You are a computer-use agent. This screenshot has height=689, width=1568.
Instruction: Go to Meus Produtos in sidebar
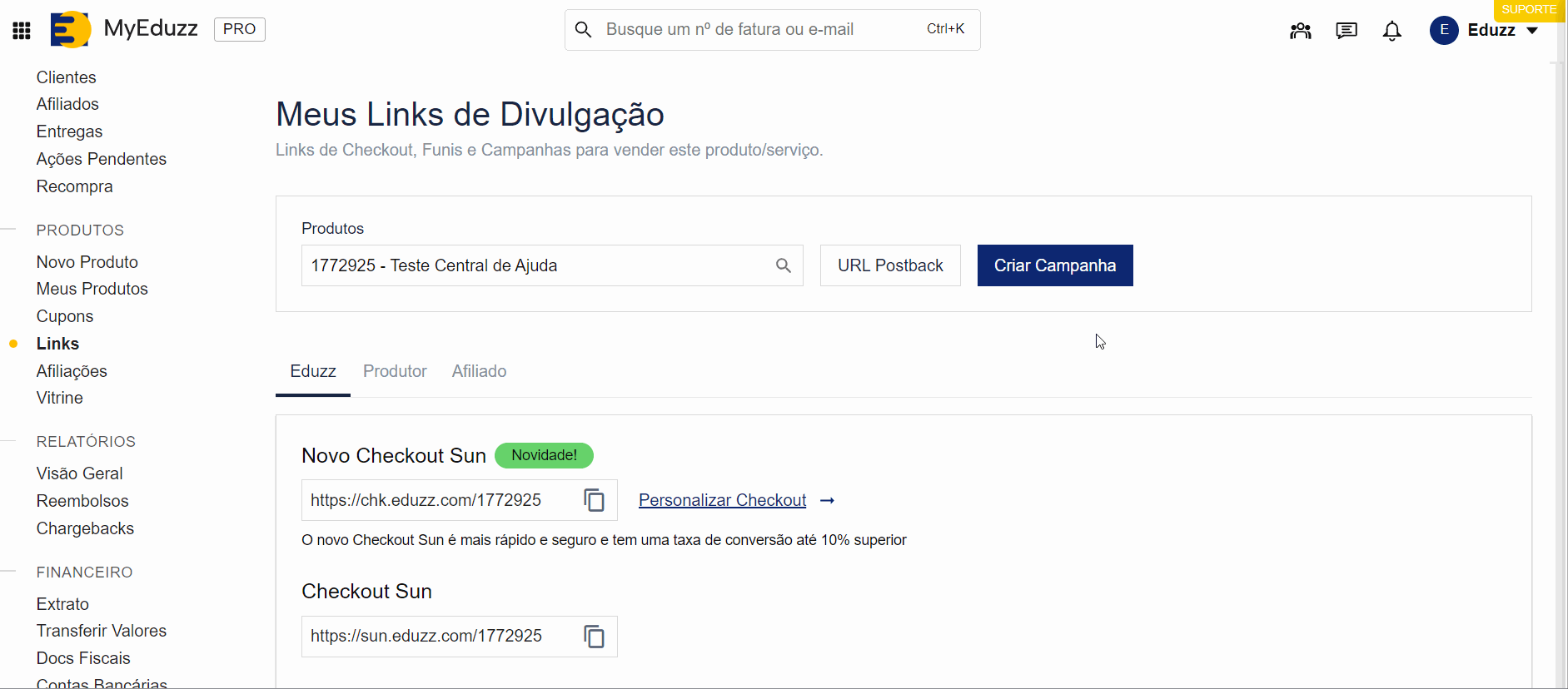(x=92, y=289)
